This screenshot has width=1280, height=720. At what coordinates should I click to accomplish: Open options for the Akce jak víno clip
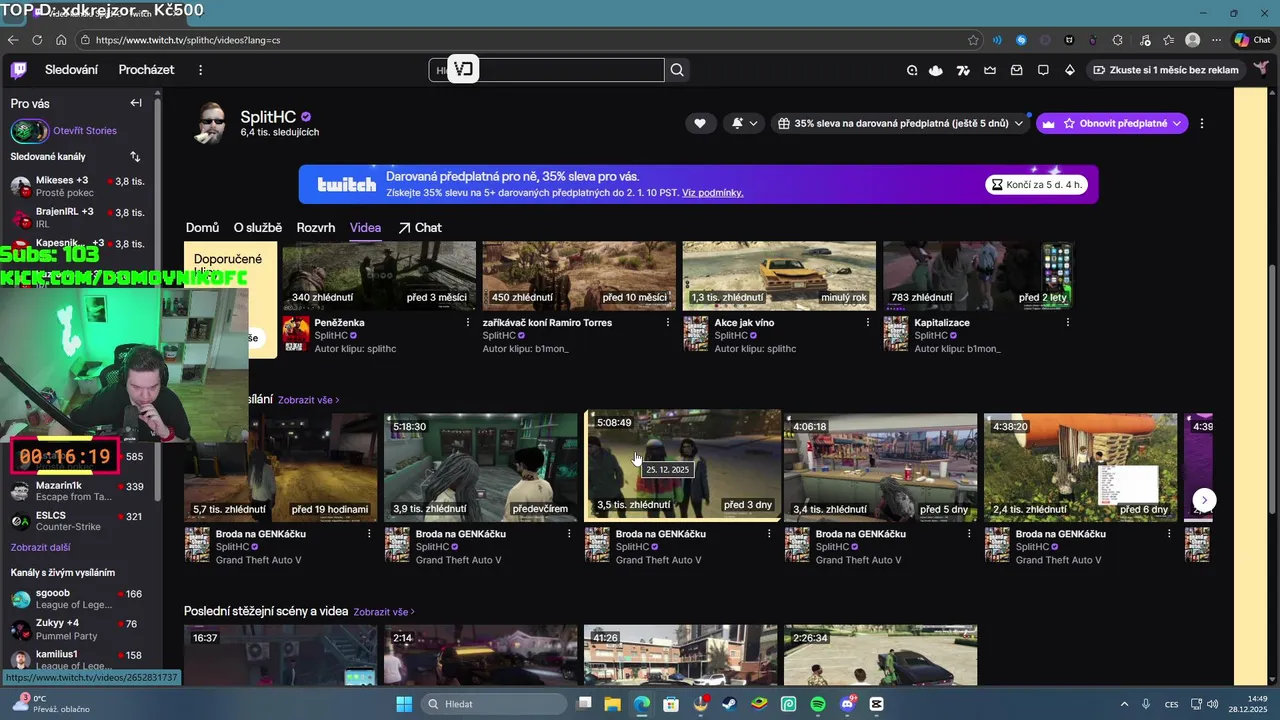coord(868,322)
